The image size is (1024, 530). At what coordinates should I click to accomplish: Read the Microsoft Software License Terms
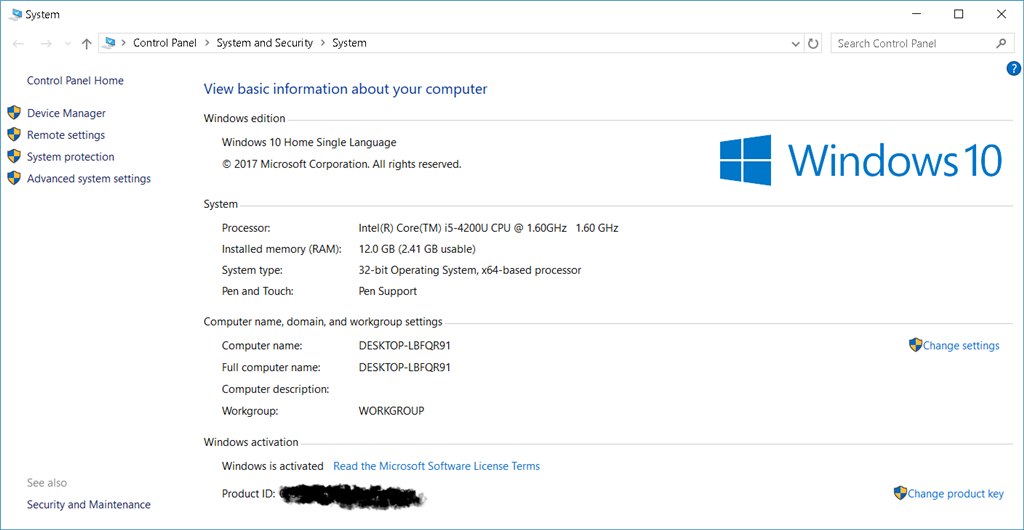pyautogui.click(x=436, y=466)
